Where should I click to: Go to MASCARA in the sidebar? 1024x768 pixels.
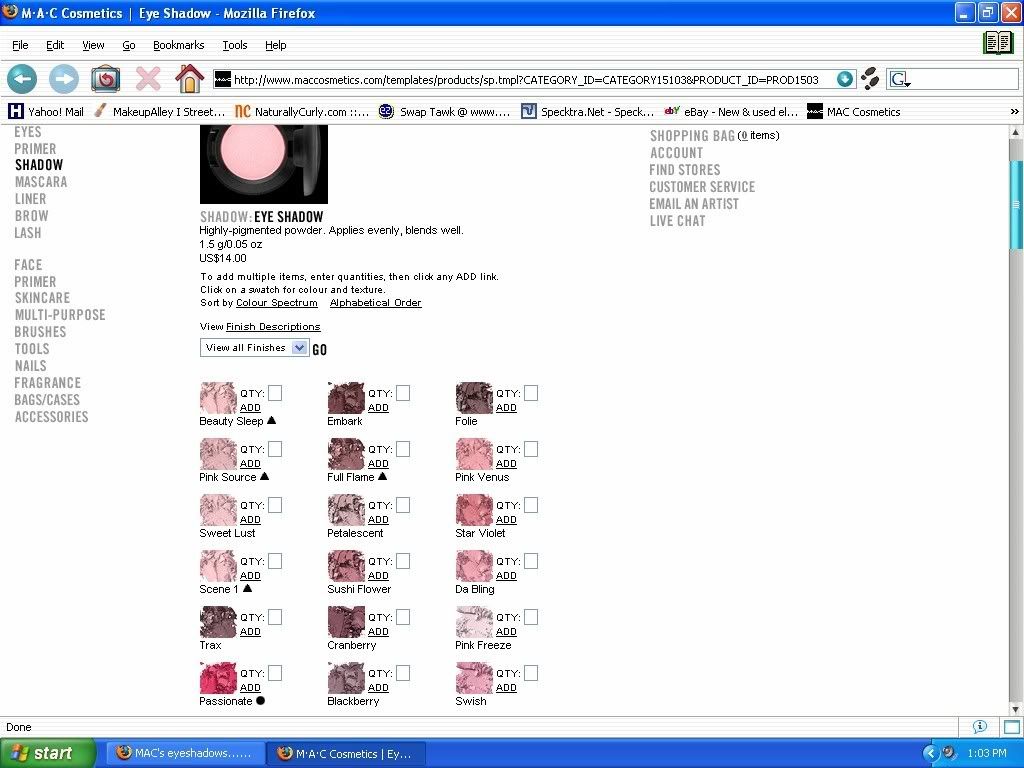(x=41, y=182)
